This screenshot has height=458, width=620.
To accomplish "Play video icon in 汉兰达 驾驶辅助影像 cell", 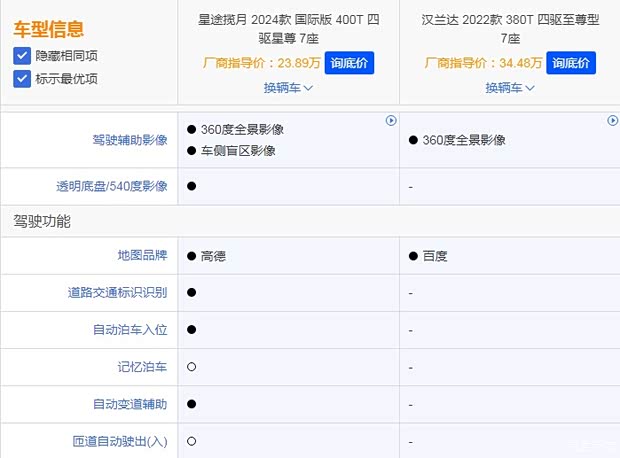I will pyautogui.click(x=612, y=120).
